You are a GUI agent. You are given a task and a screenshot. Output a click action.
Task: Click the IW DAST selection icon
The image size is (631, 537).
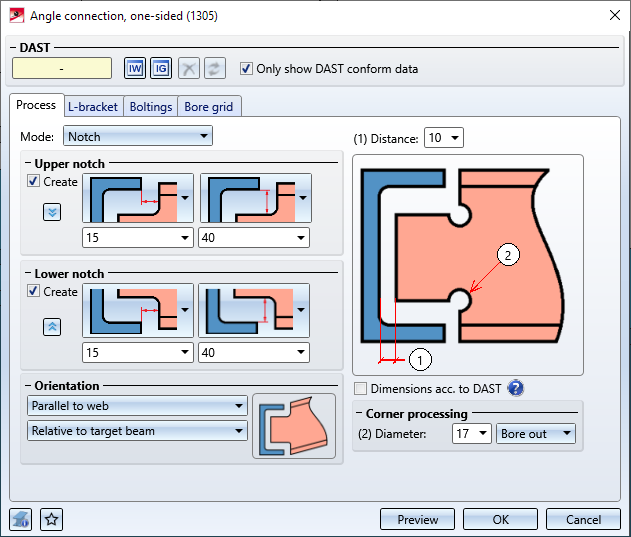[x=135, y=68]
